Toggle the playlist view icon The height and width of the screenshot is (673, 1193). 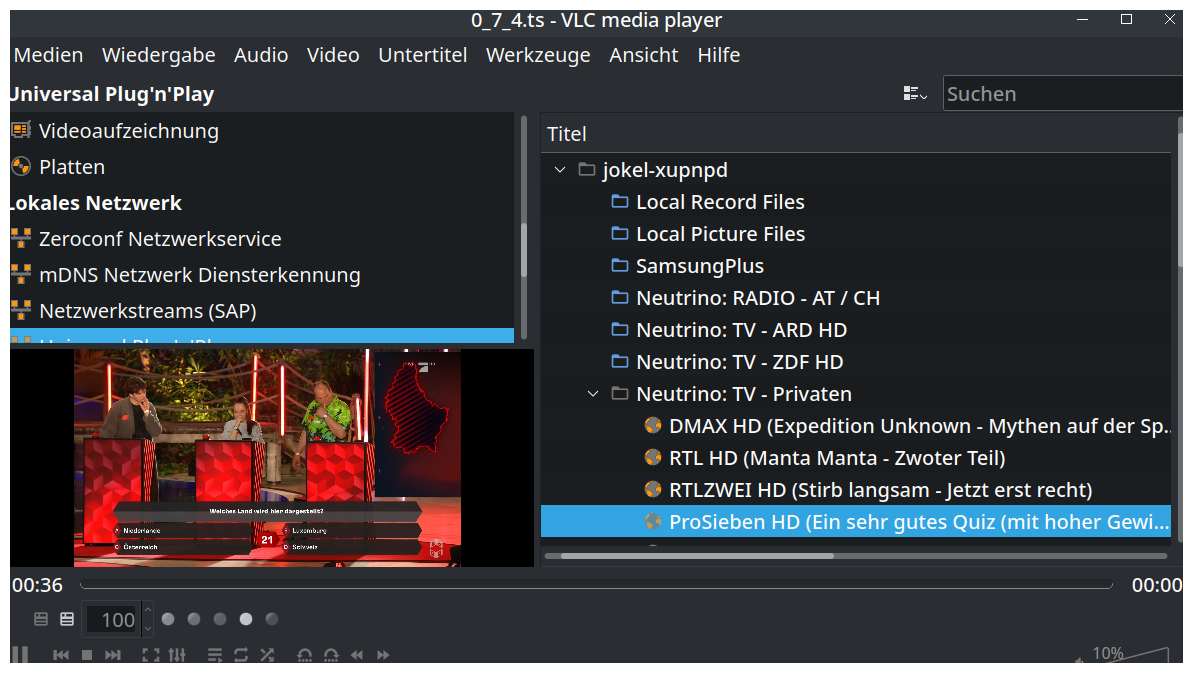[x=215, y=655]
